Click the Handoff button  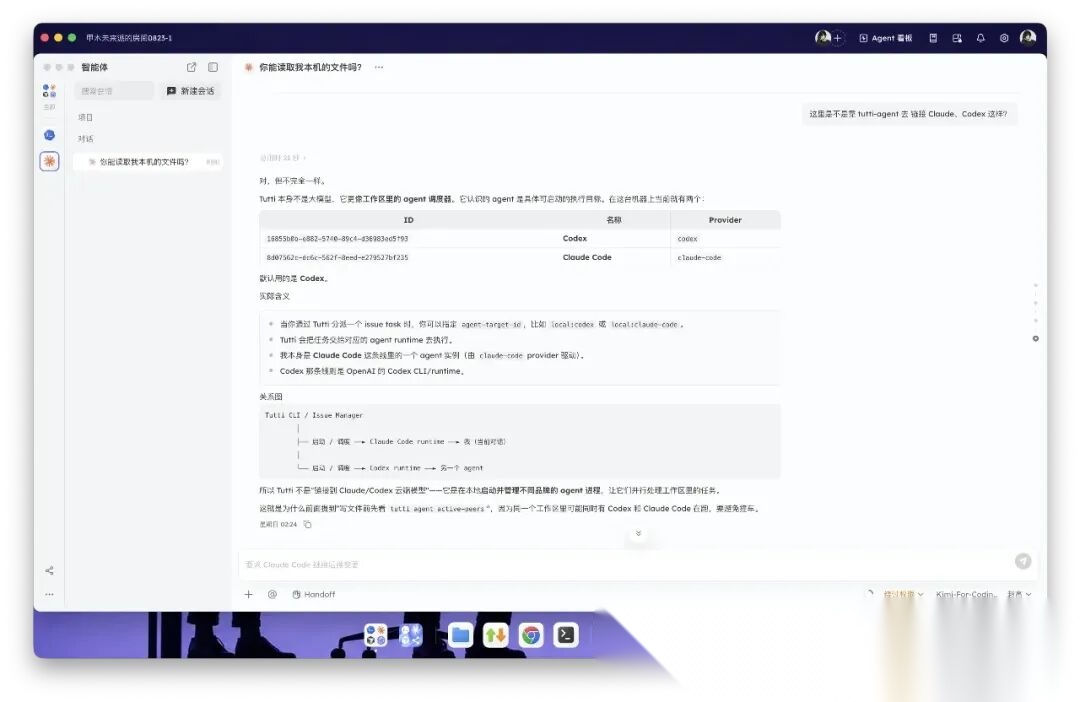[313, 594]
